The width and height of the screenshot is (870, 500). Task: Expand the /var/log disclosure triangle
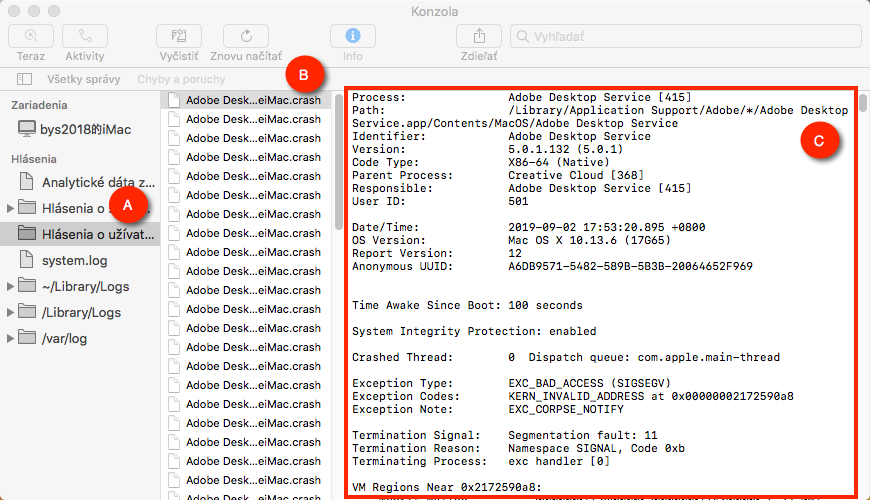pos(10,339)
